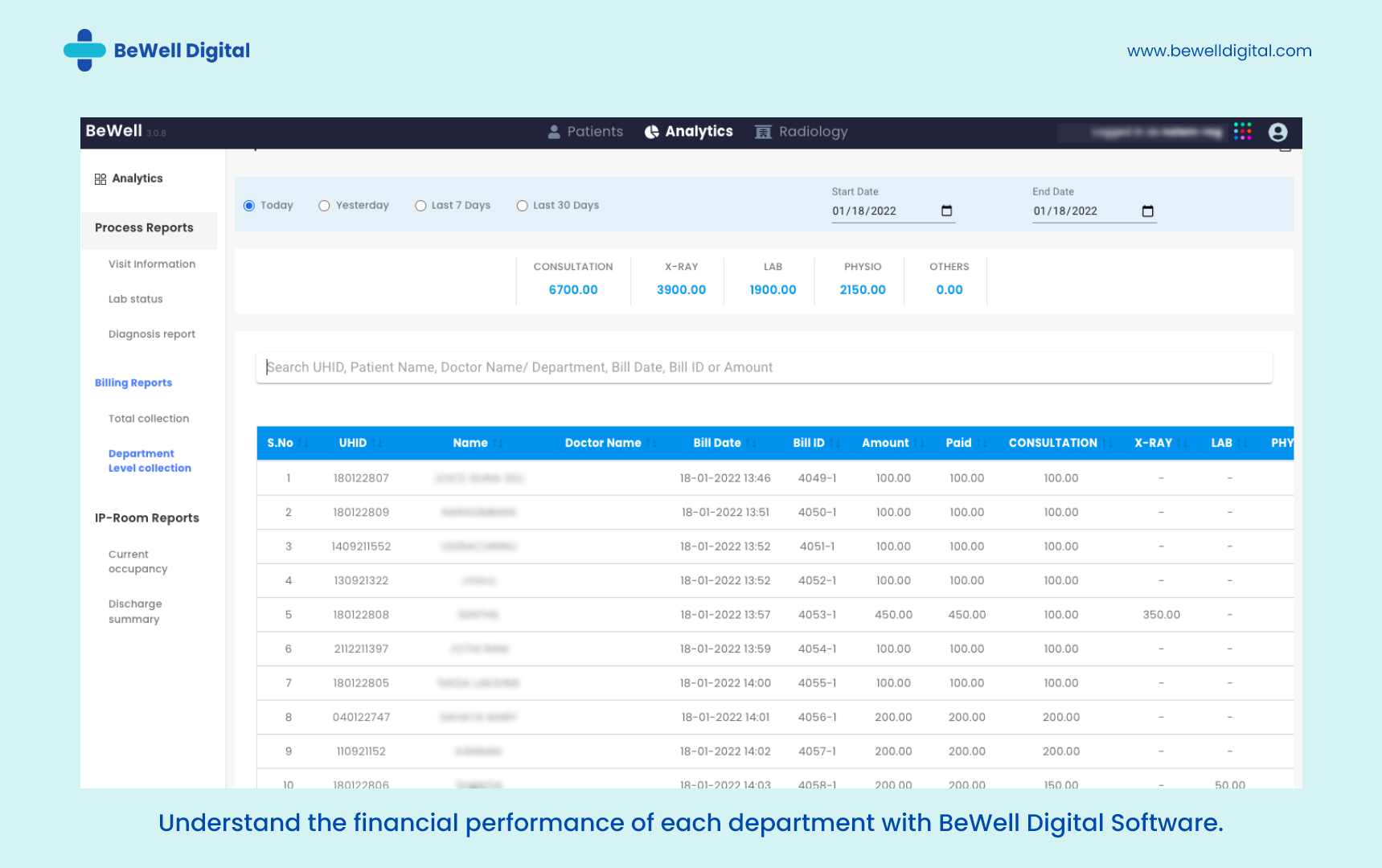Click the Patients icon in top navbar
This screenshot has width=1382, height=868.
click(555, 132)
